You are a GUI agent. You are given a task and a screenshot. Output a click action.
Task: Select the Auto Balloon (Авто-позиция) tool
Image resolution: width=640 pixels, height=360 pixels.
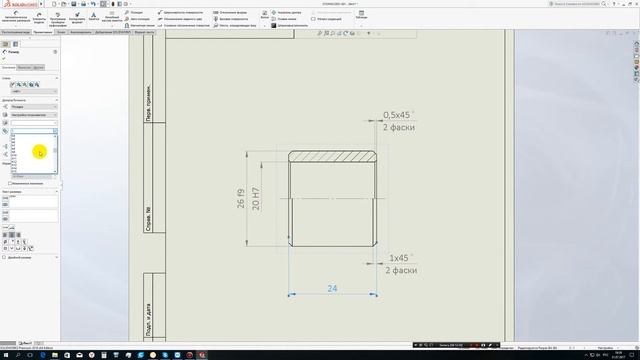coord(137,19)
